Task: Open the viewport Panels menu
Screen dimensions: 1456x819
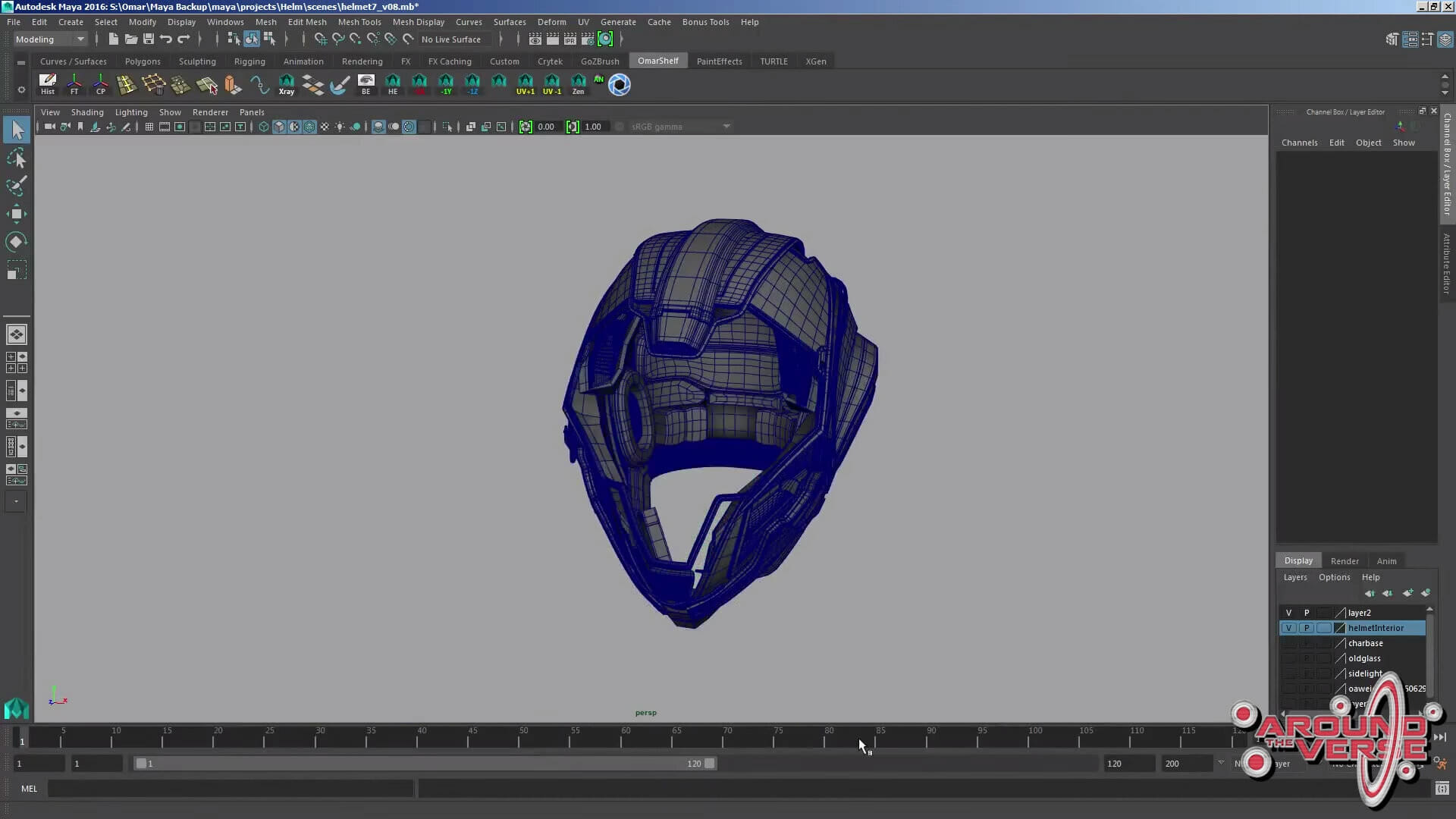Action: click(x=252, y=112)
